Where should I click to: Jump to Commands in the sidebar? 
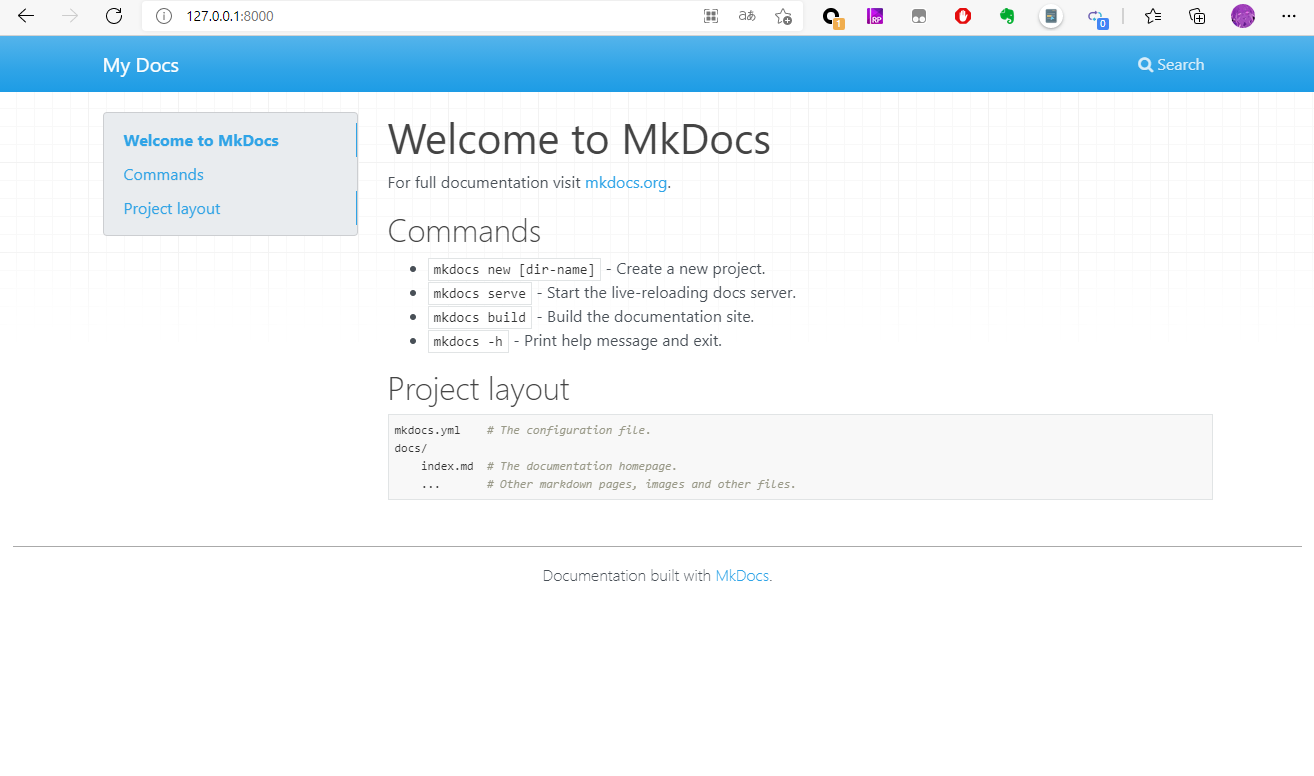coord(163,175)
